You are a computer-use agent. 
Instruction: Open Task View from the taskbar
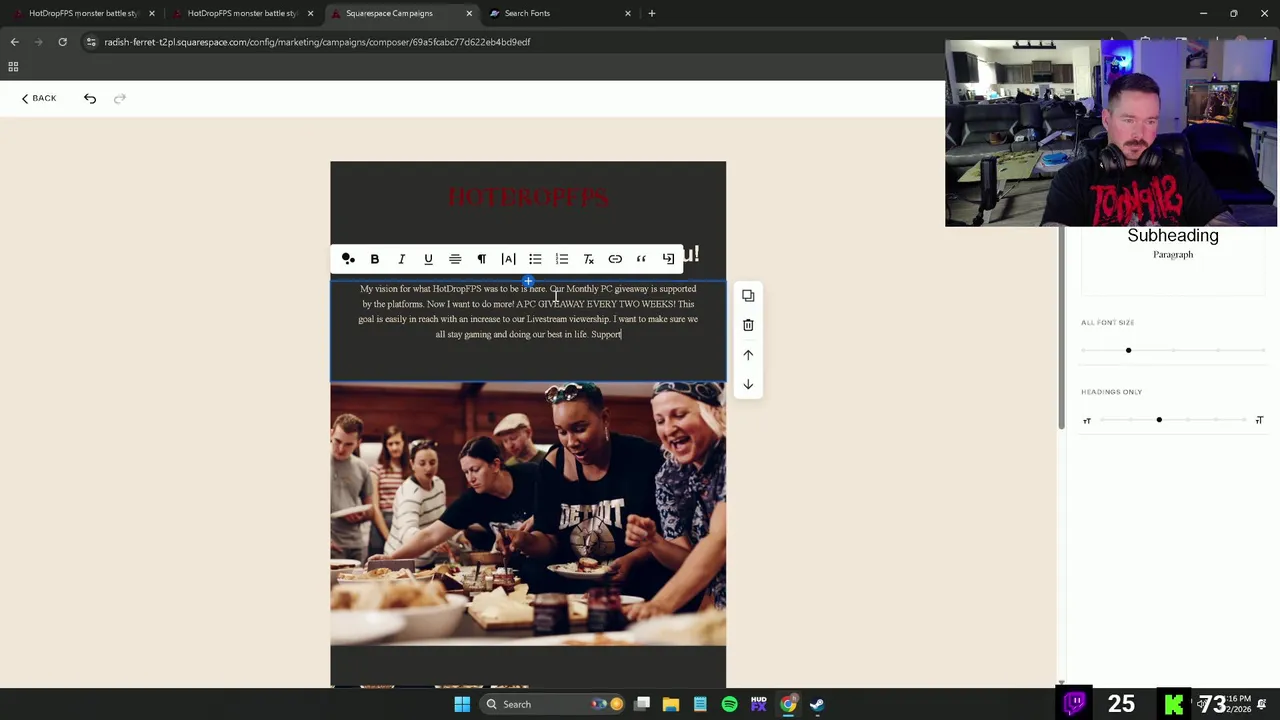click(x=643, y=704)
